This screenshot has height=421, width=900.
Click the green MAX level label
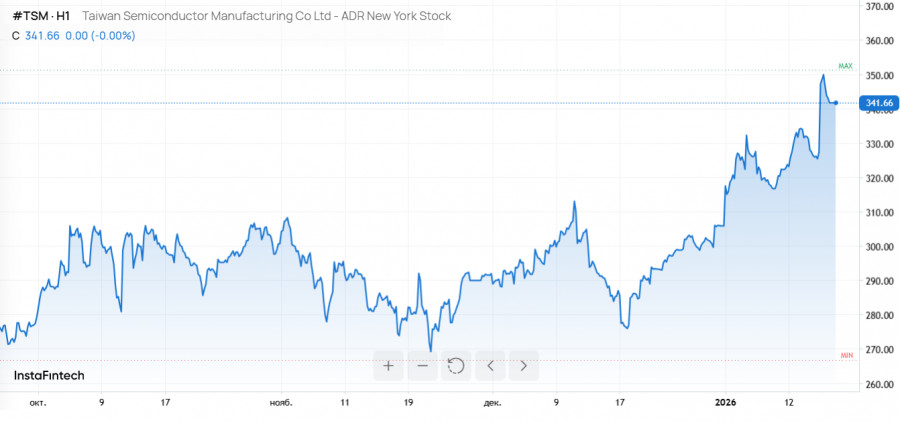point(845,66)
